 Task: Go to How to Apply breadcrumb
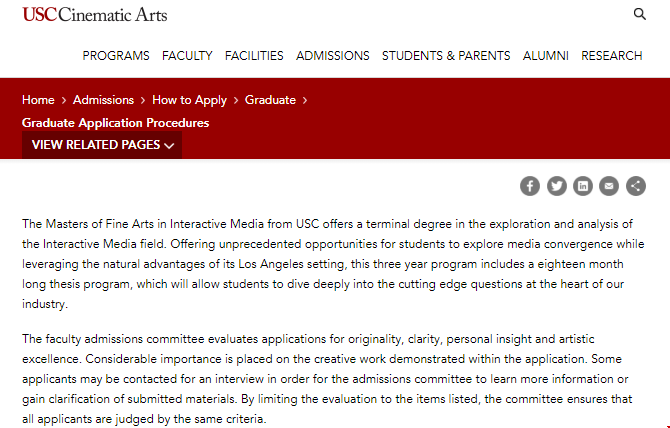[189, 100]
